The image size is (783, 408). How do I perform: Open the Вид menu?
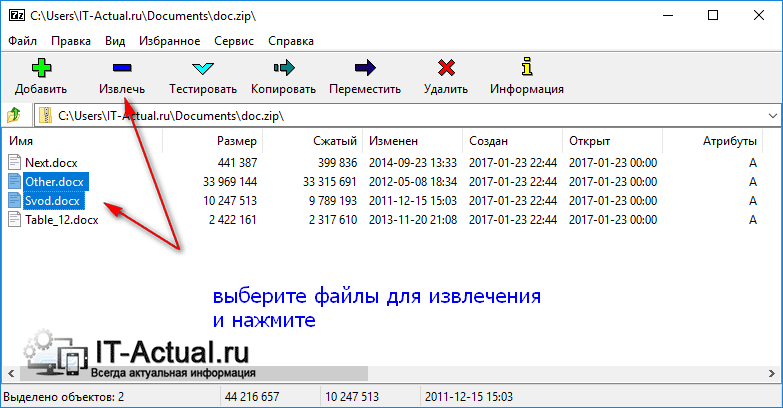pos(115,41)
